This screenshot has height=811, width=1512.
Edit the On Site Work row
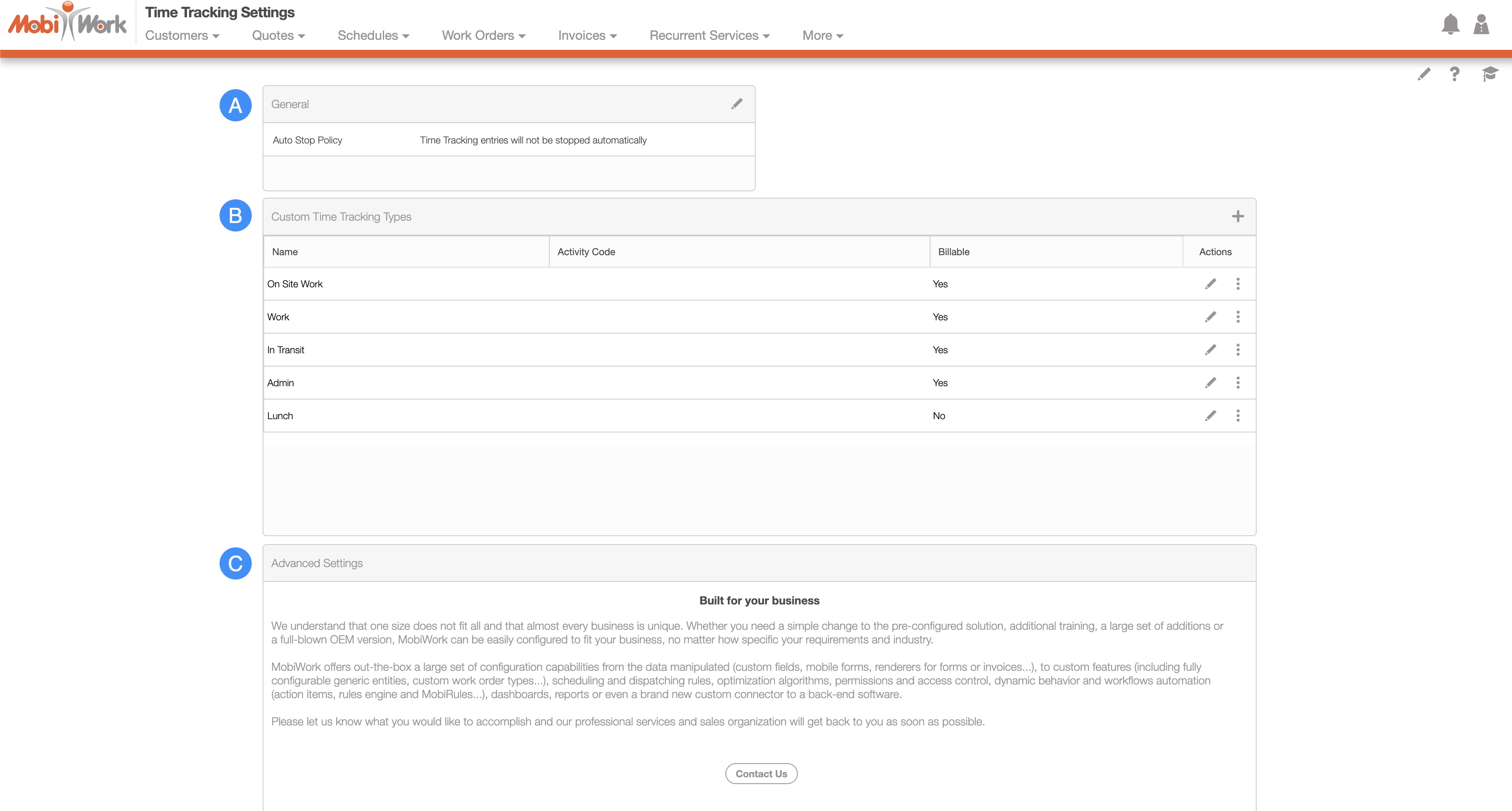(1210, 284)
